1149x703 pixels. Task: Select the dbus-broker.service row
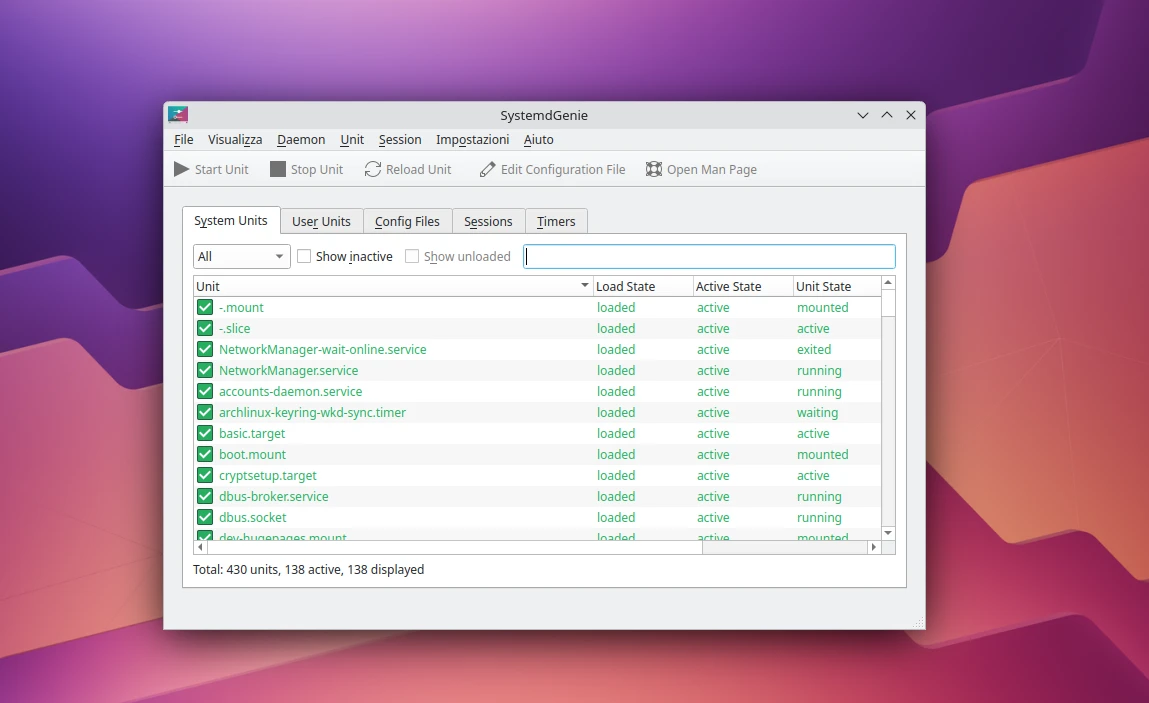(x=273, y=497)
